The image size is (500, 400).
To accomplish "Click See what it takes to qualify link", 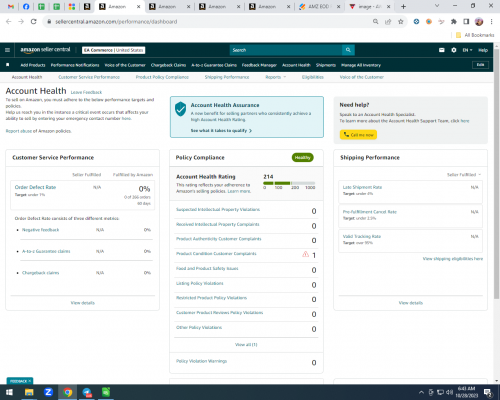I will click(221, 131).
